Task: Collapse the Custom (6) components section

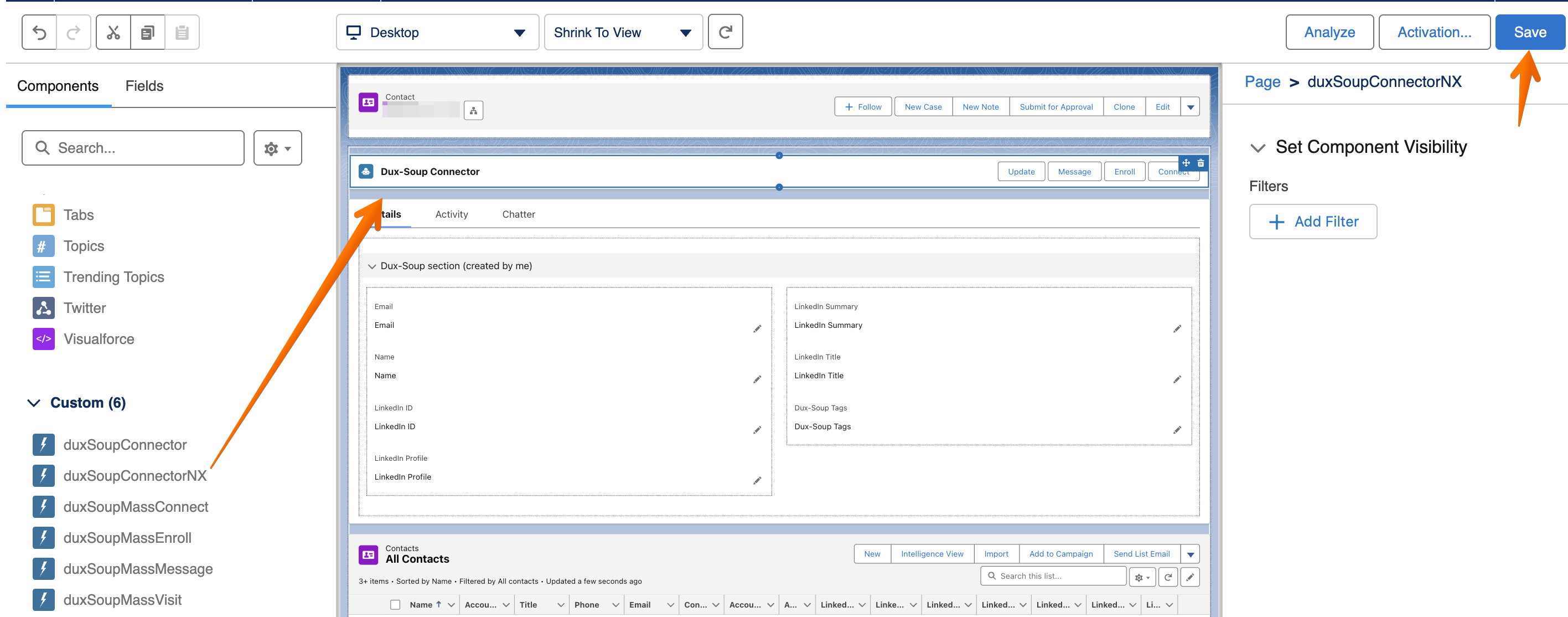Action: pos(34,403)
